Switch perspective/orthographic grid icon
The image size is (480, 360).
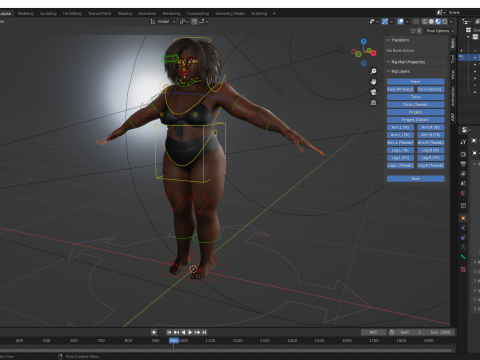pyautogui.click(x=373, y=103)
